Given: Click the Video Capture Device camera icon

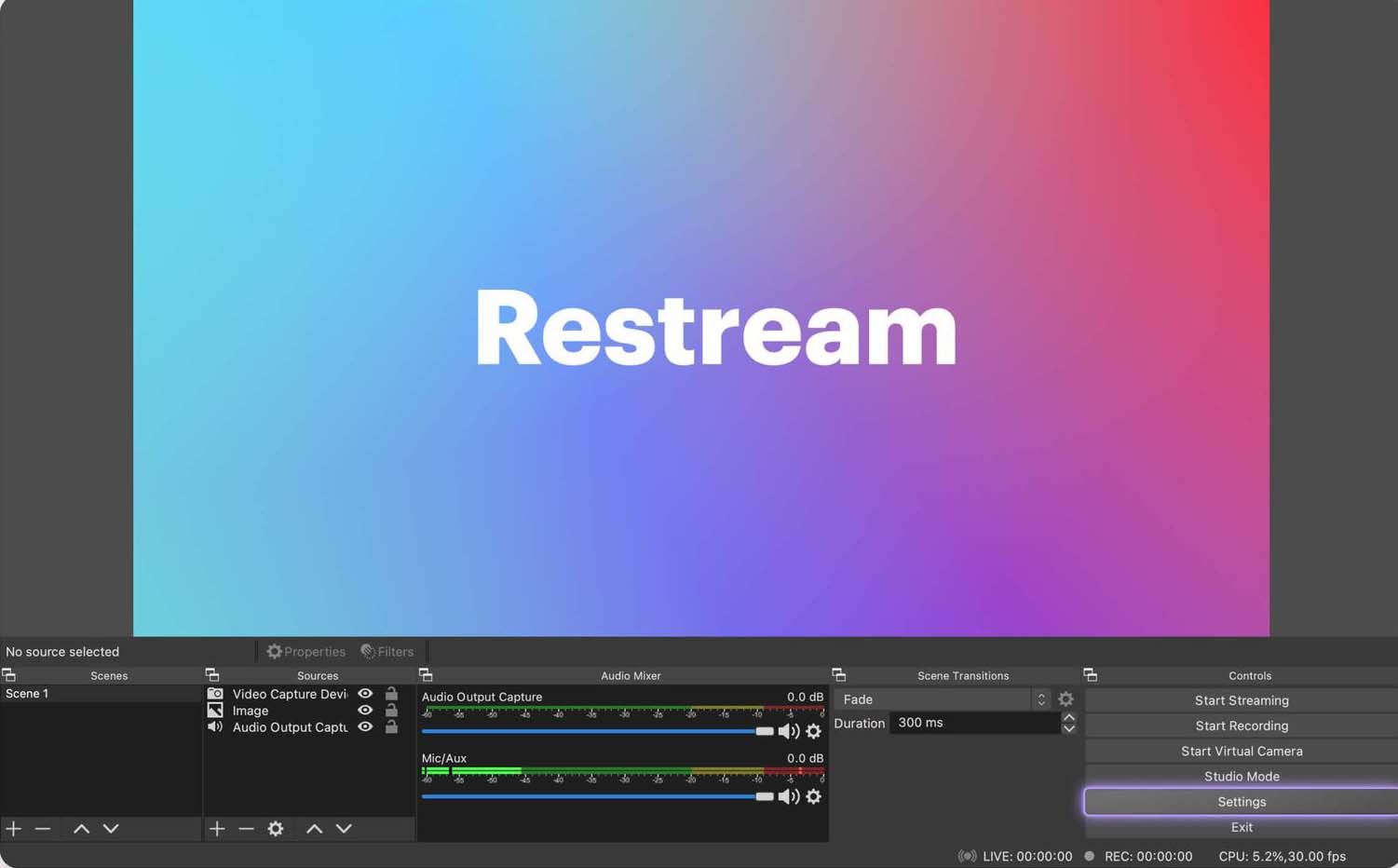Looking at the screenshot, I should (x=215, y=694).
